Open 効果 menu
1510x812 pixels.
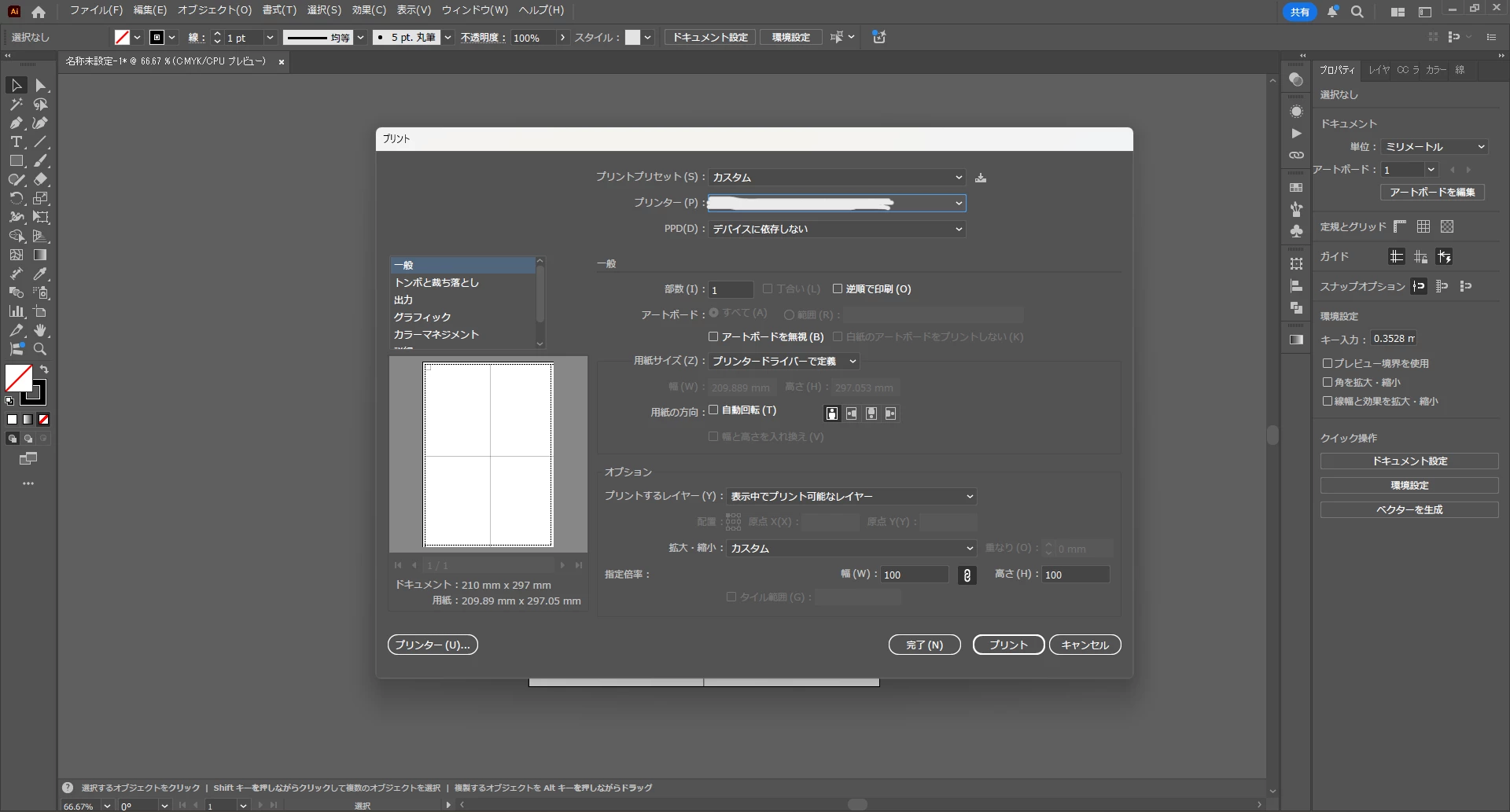coord(369,10)
